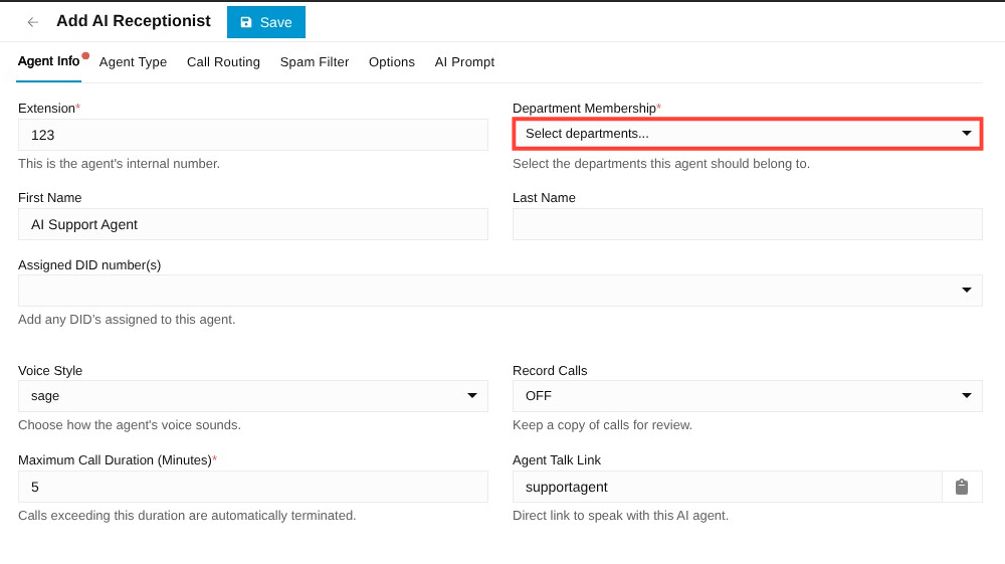Open the Record Calls dropdown

(x=747, y=396)
